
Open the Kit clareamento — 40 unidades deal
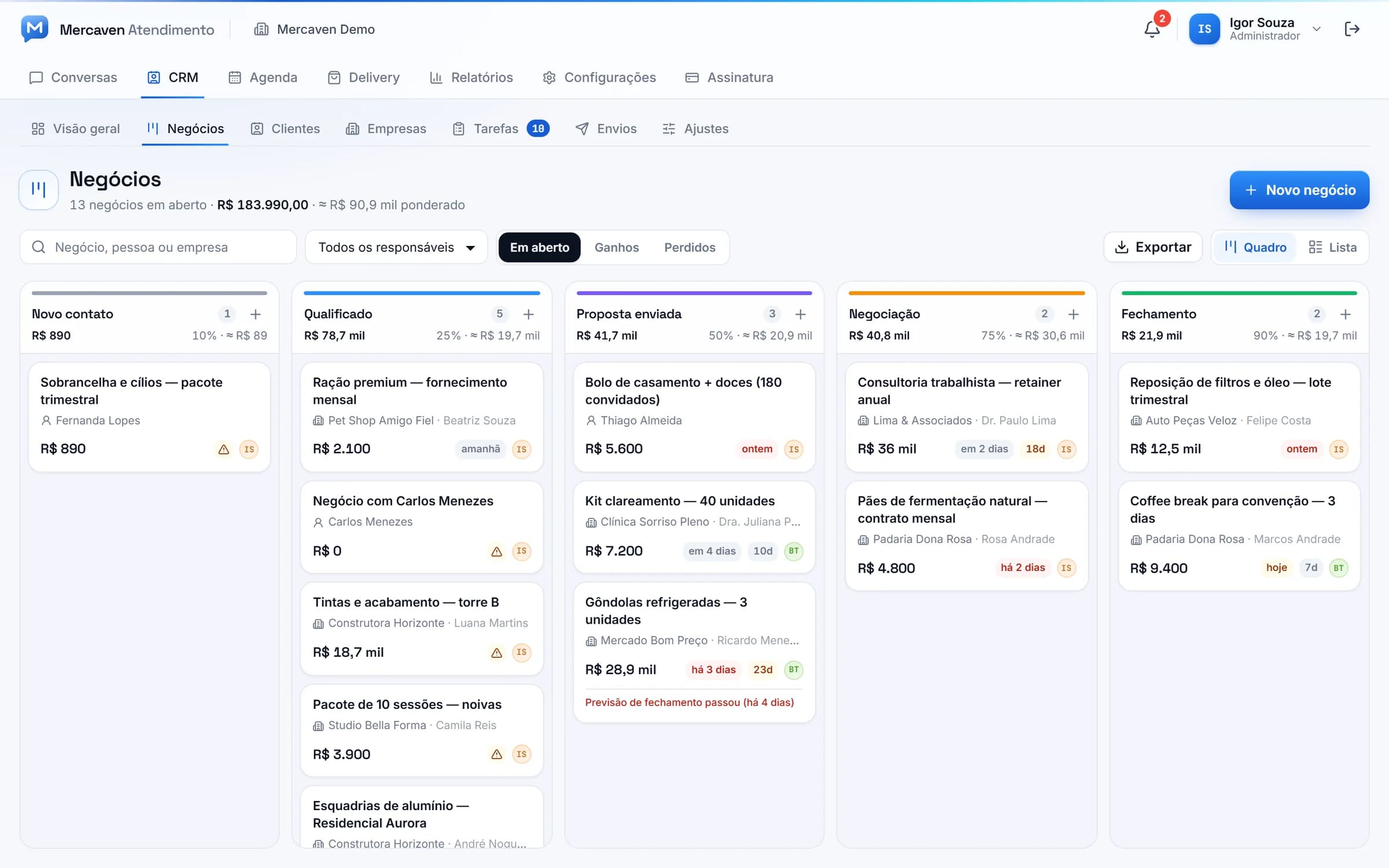[694, 527]
